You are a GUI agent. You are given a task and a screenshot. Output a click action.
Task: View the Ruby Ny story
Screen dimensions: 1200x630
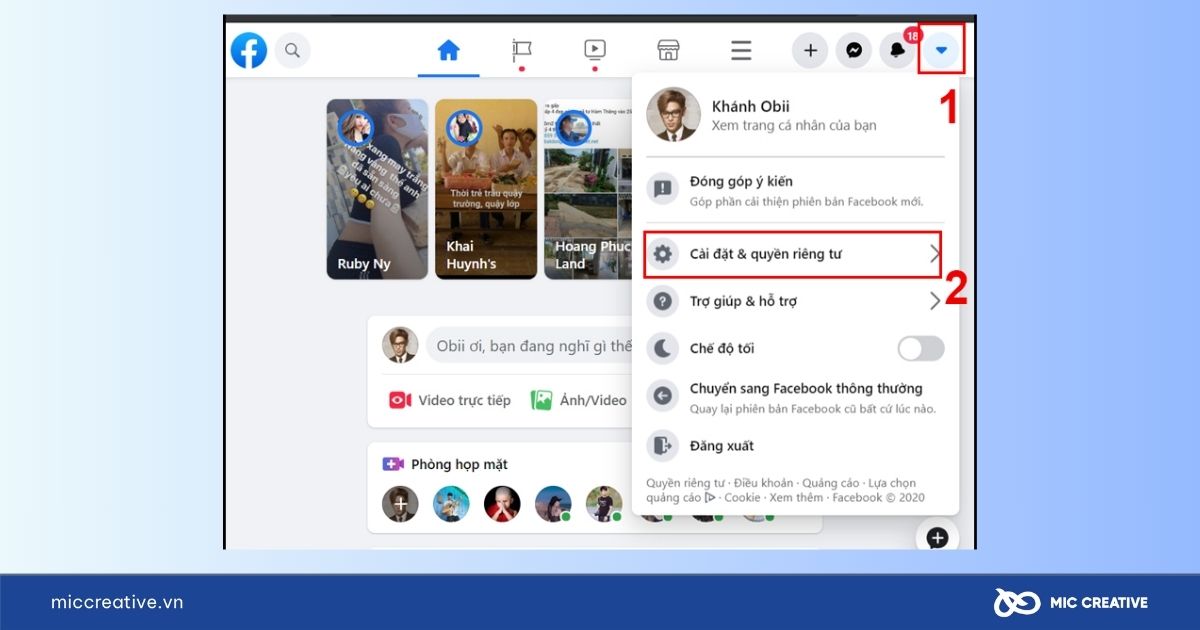377,189
